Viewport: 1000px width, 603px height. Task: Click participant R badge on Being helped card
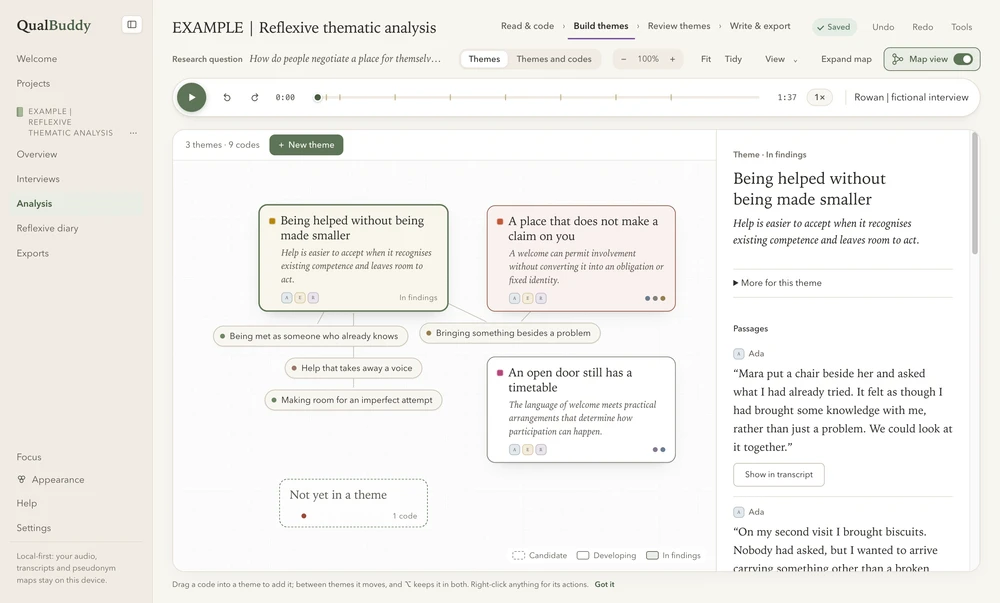313,298
